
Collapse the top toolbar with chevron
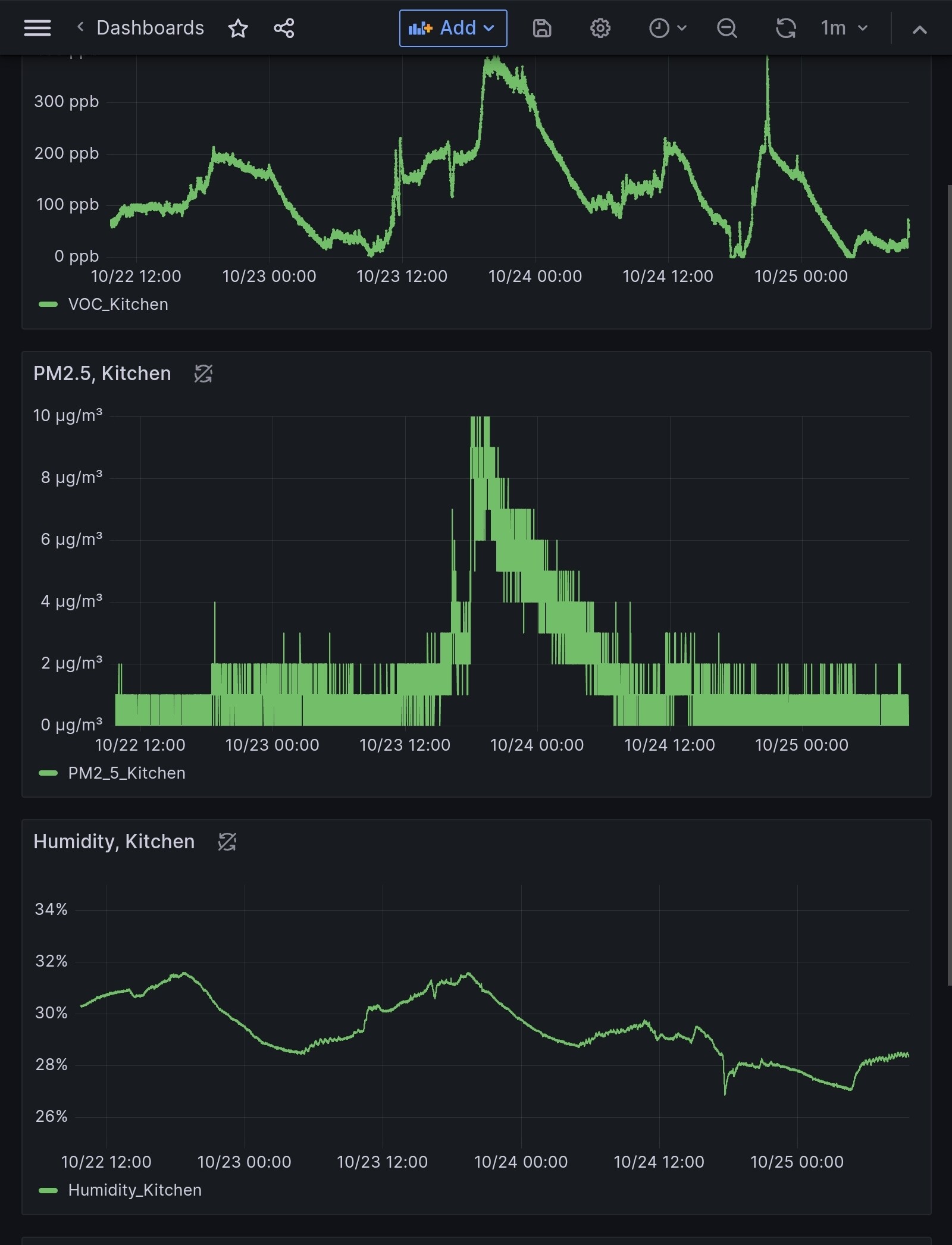tap(919, 29)
